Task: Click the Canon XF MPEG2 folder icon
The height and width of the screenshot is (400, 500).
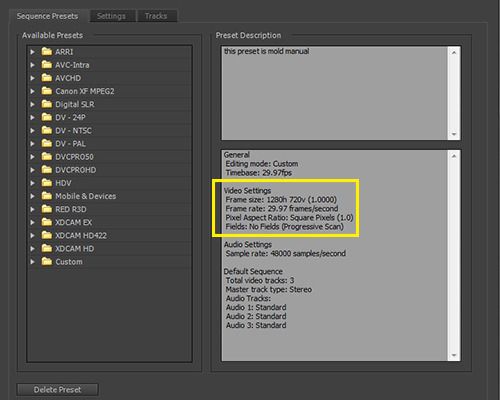Action: coord(47,91)
